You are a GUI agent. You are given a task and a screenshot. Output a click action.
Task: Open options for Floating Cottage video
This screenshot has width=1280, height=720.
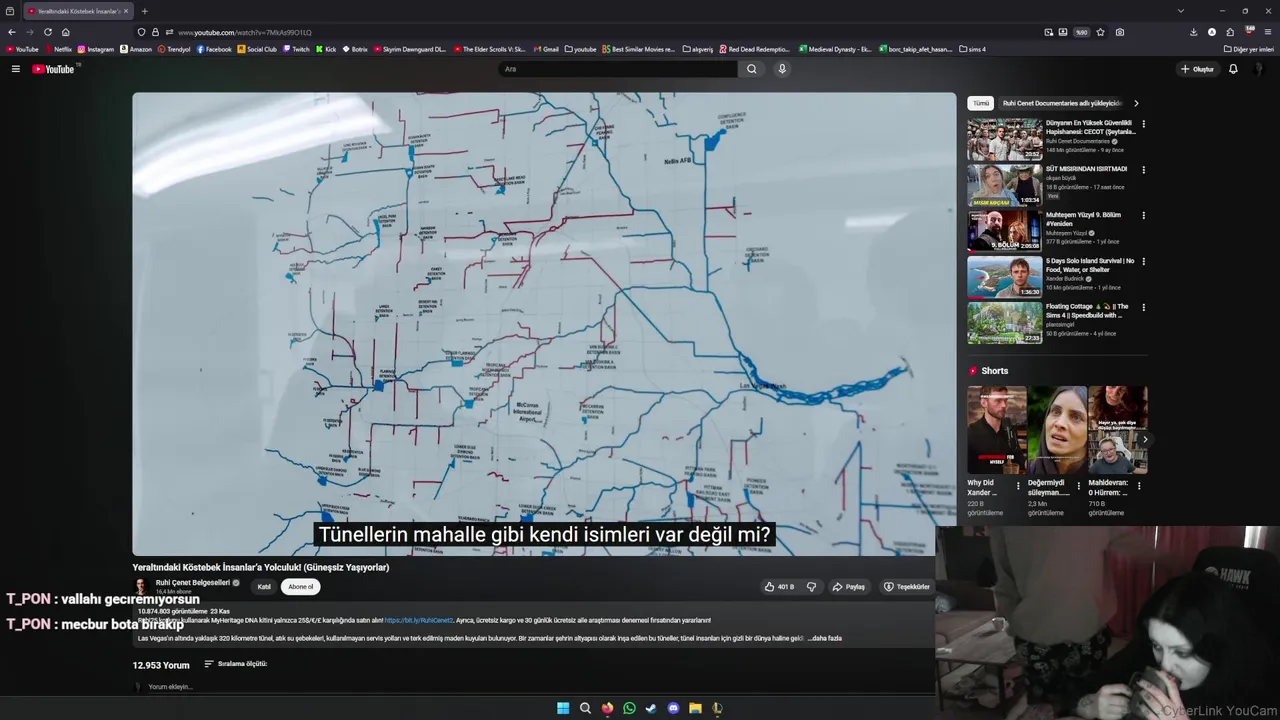(x=1144, y=308)
